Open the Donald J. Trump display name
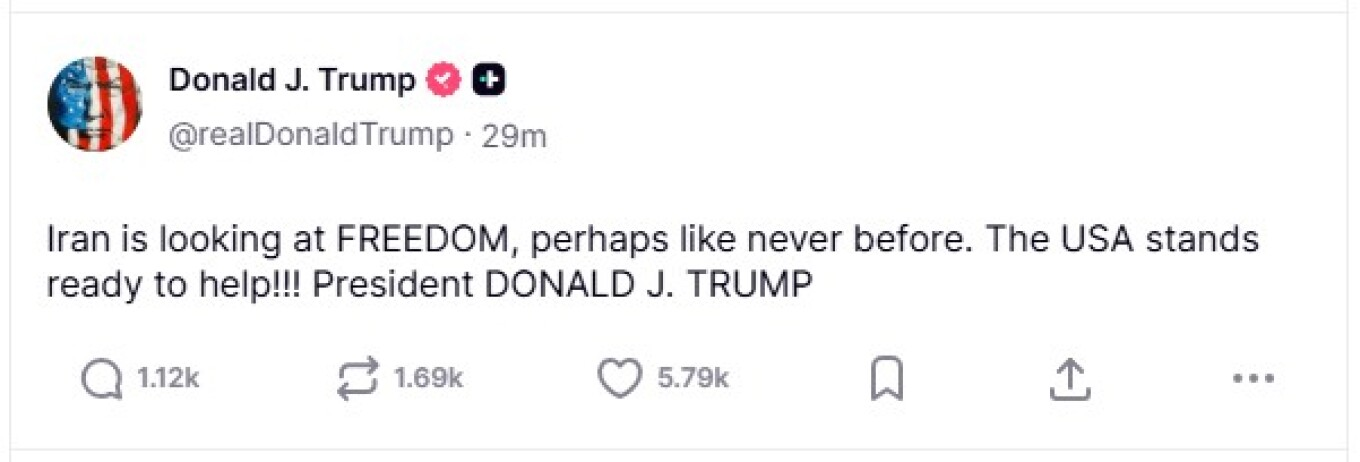 click(292, 80)
